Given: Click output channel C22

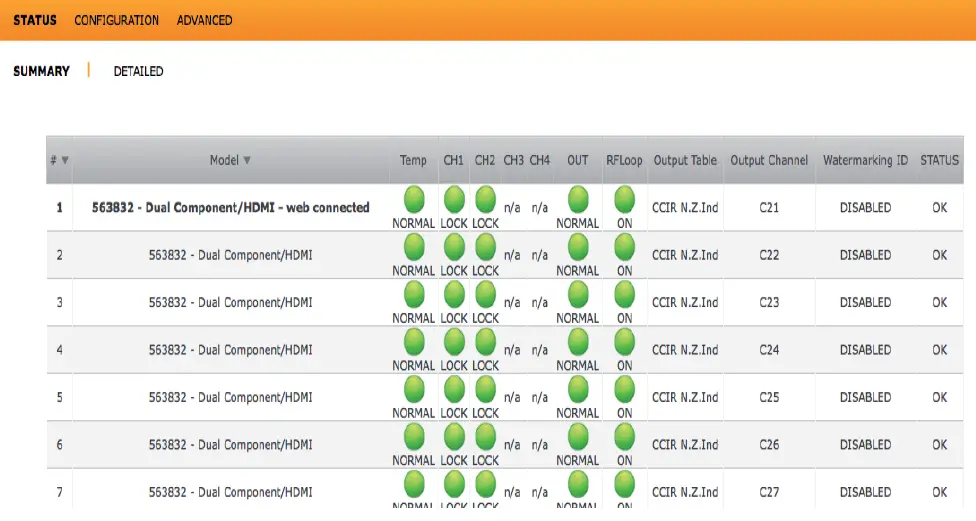Looking at the screenshot, I should (769, 255).
